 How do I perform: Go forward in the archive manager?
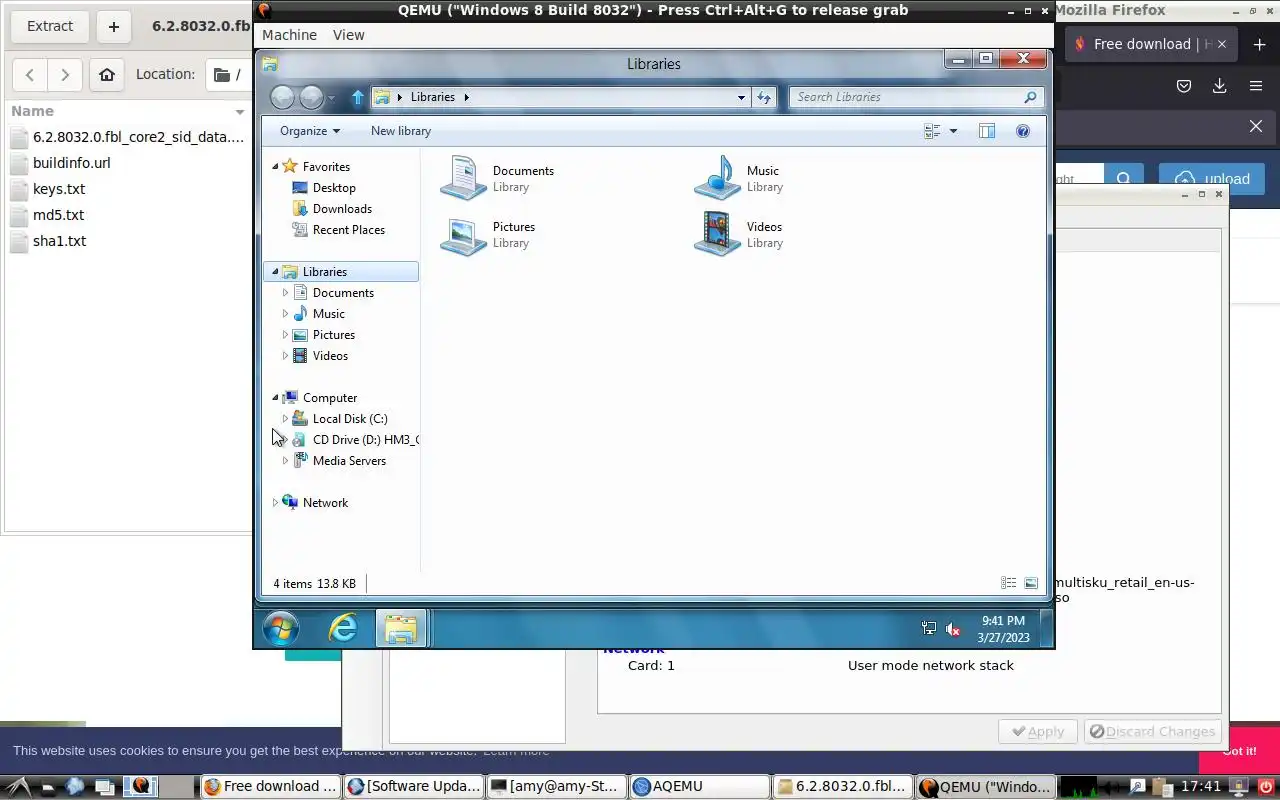pos(65,74)
